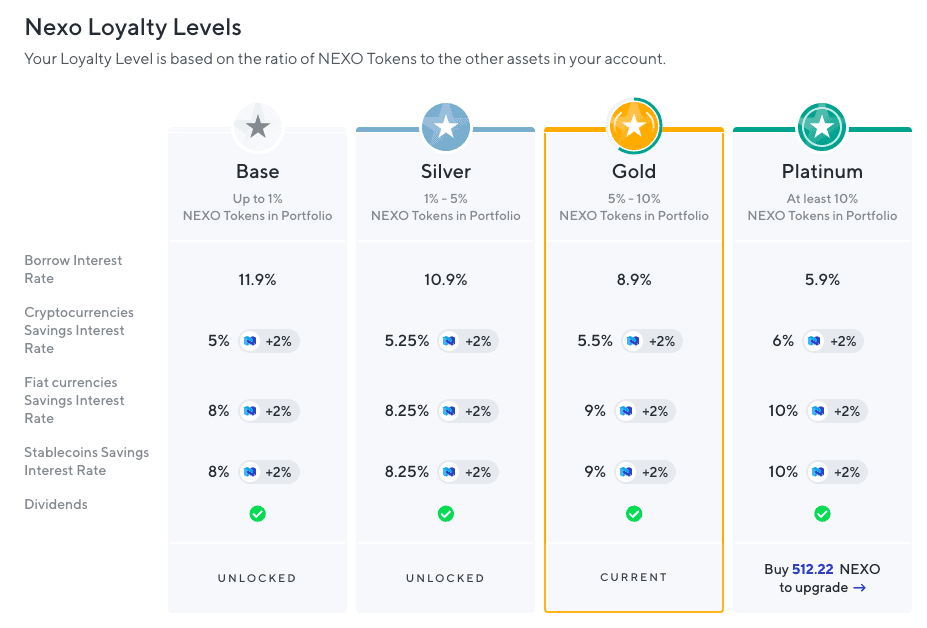
Task: Click the Base level gray star badge
Action: click(x=258, y=127)
